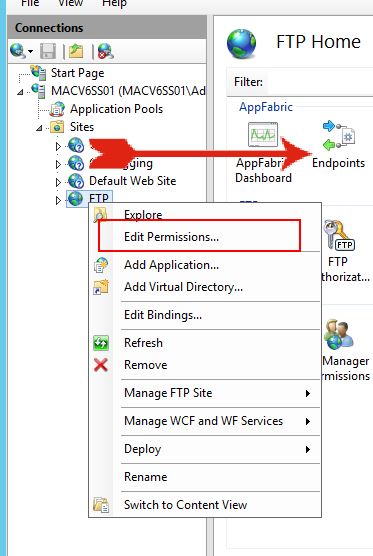Click the Remove red X entry
This screenshot has width=373, height=556.
point(145,365)
